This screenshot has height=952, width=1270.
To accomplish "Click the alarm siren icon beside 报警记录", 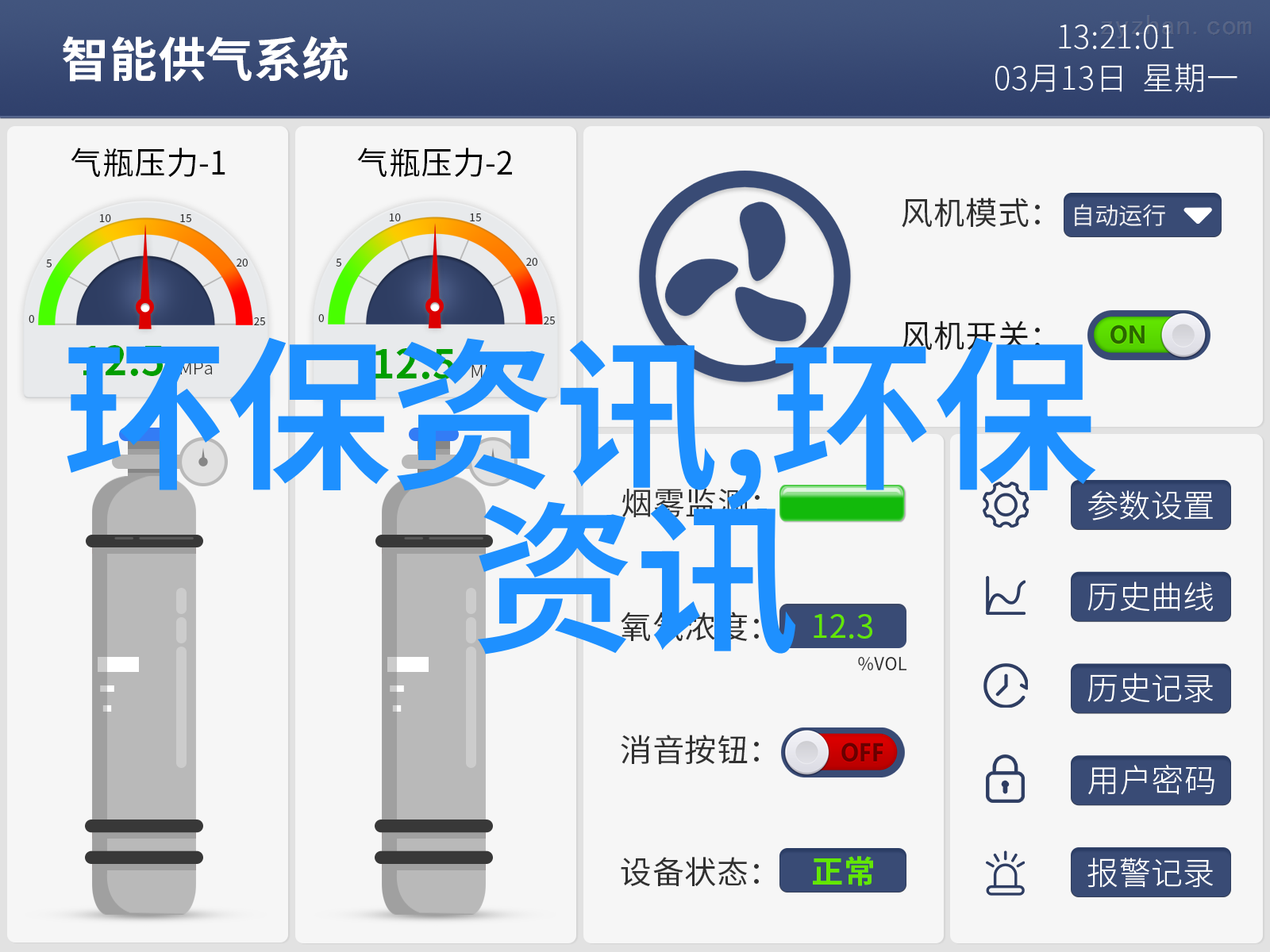I will (x=1006, y=873).
